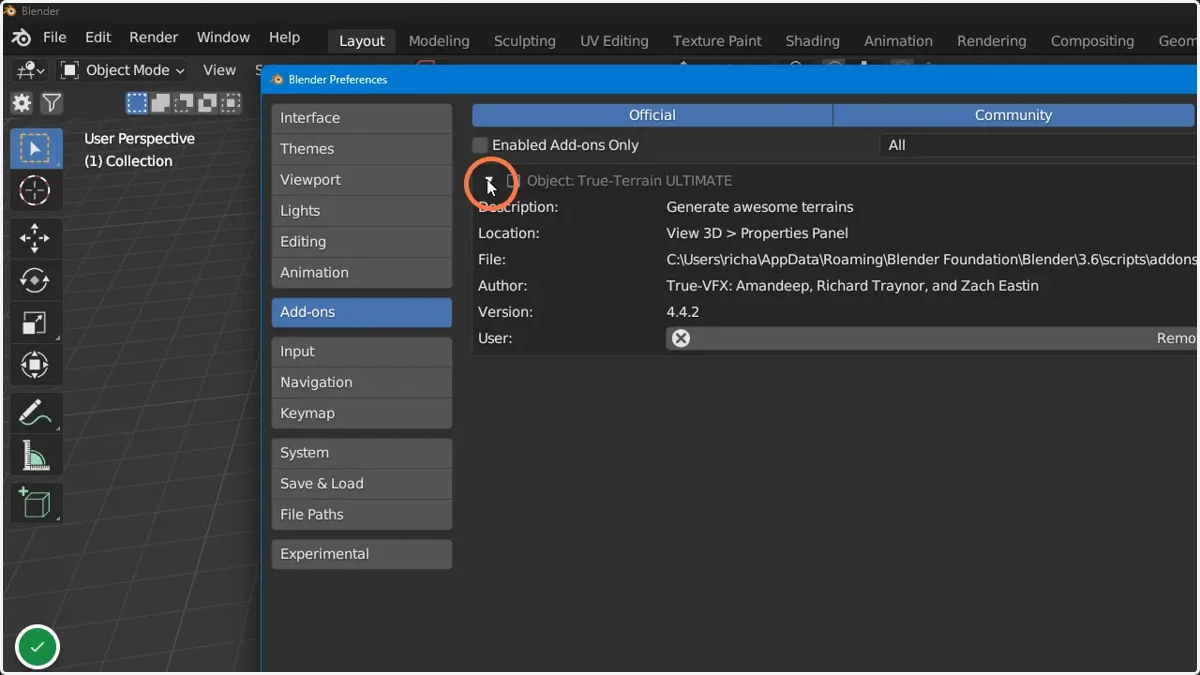Open the View menu in 3D viewport header

[219, 70]
